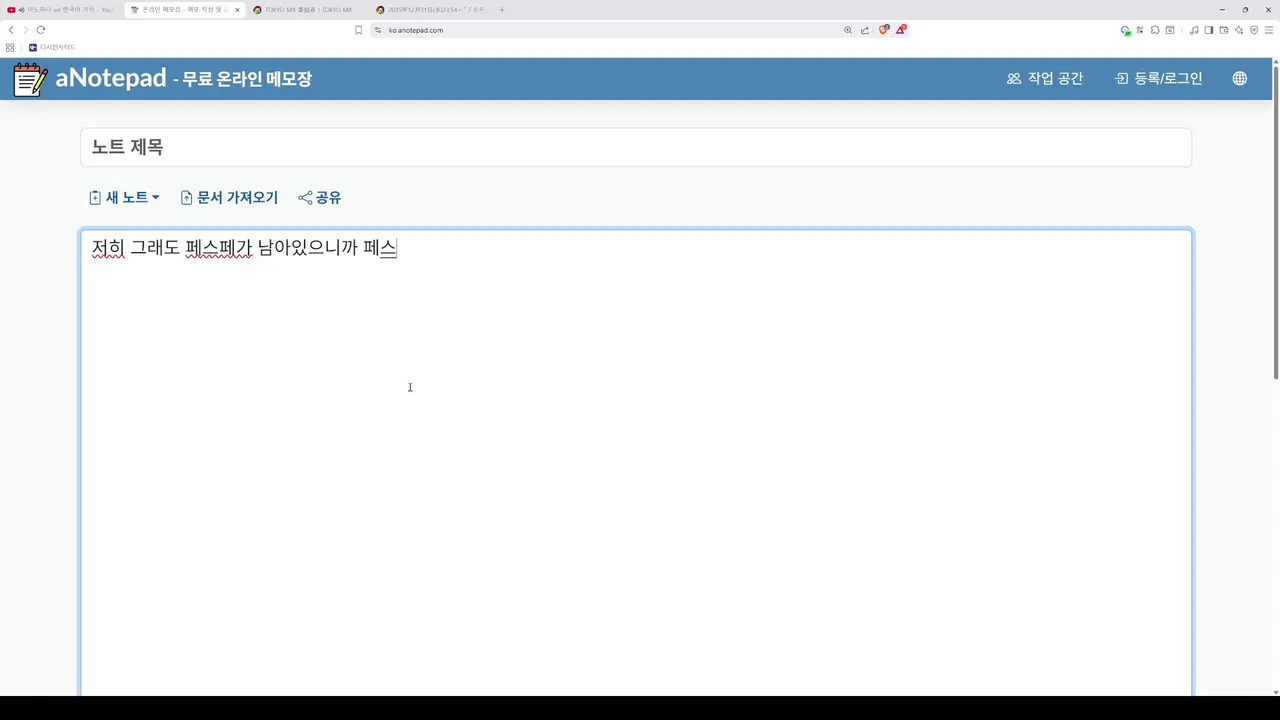This screenshot has height=720, width=1280.
Task: Click 문서 가져오기 to import a document
Action: point(229,198)
